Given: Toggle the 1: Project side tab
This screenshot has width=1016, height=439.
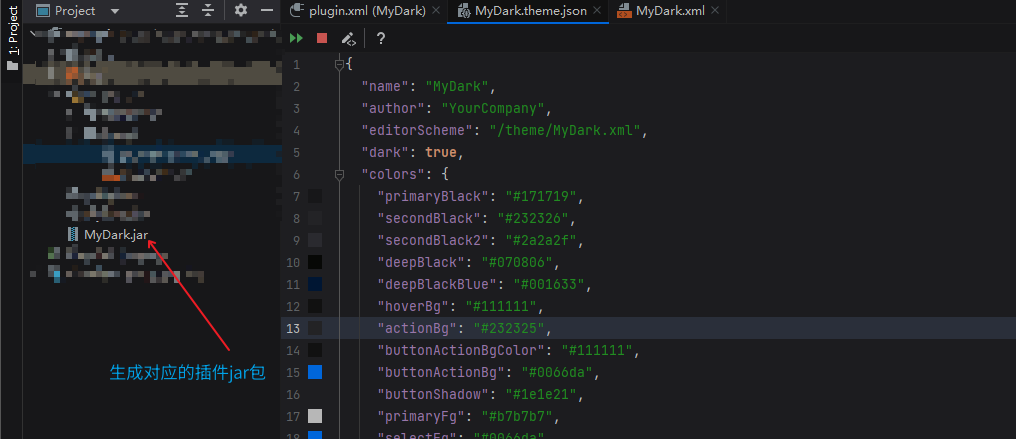Looking at the screenshot, I should 12,39.
